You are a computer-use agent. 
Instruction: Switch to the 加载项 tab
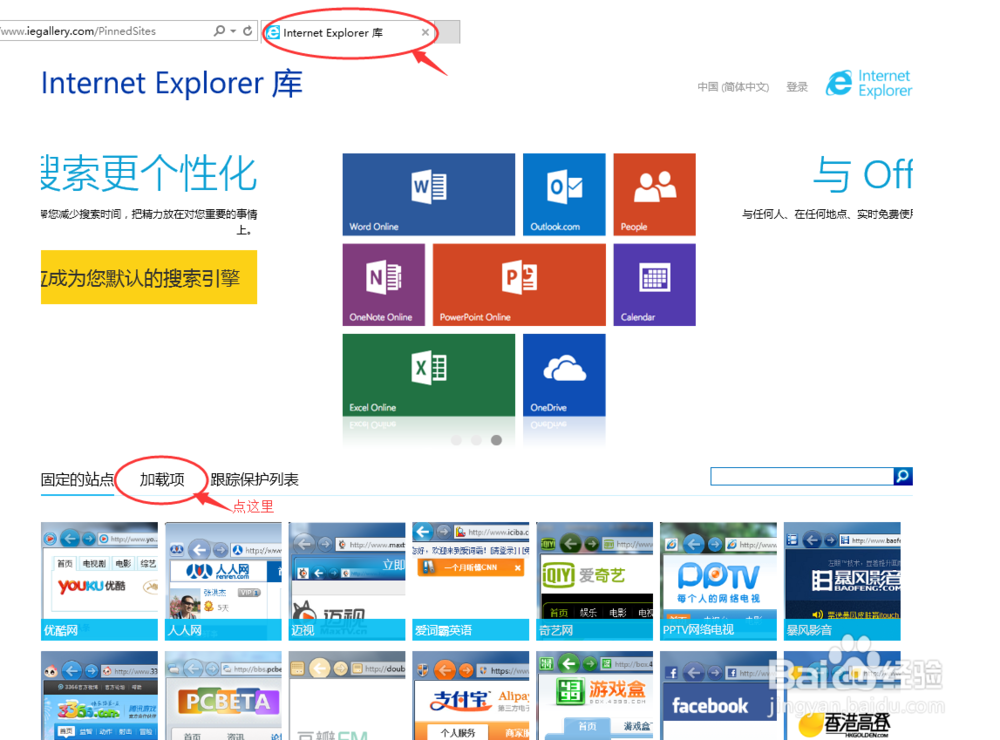[162, 480]
